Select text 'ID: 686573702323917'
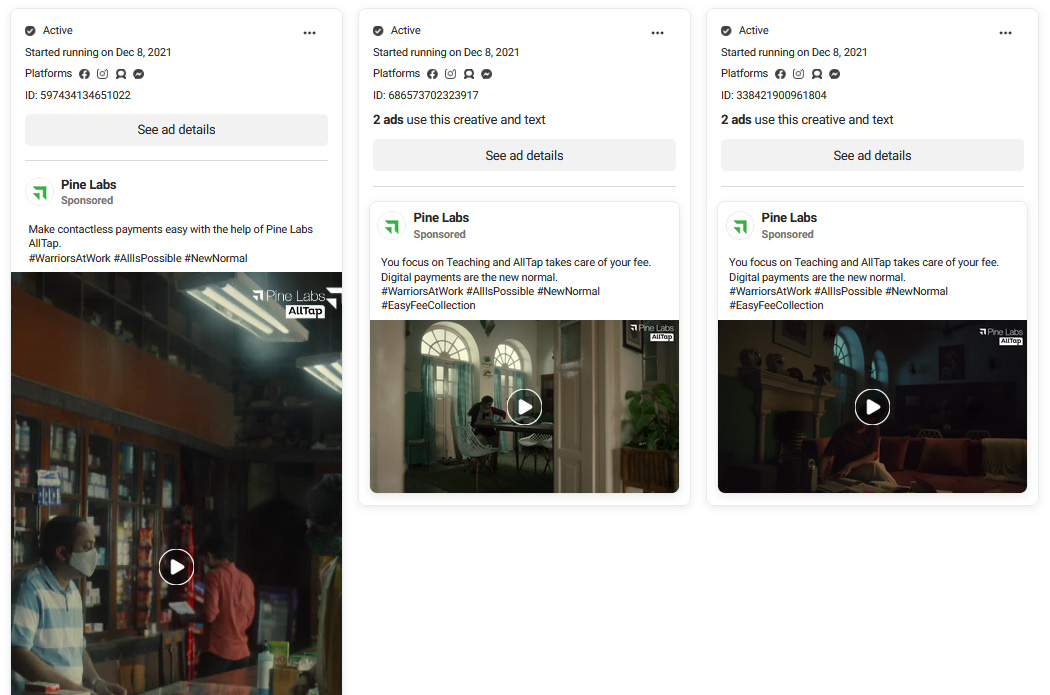1050x695 pixels. tap(426, 95)
